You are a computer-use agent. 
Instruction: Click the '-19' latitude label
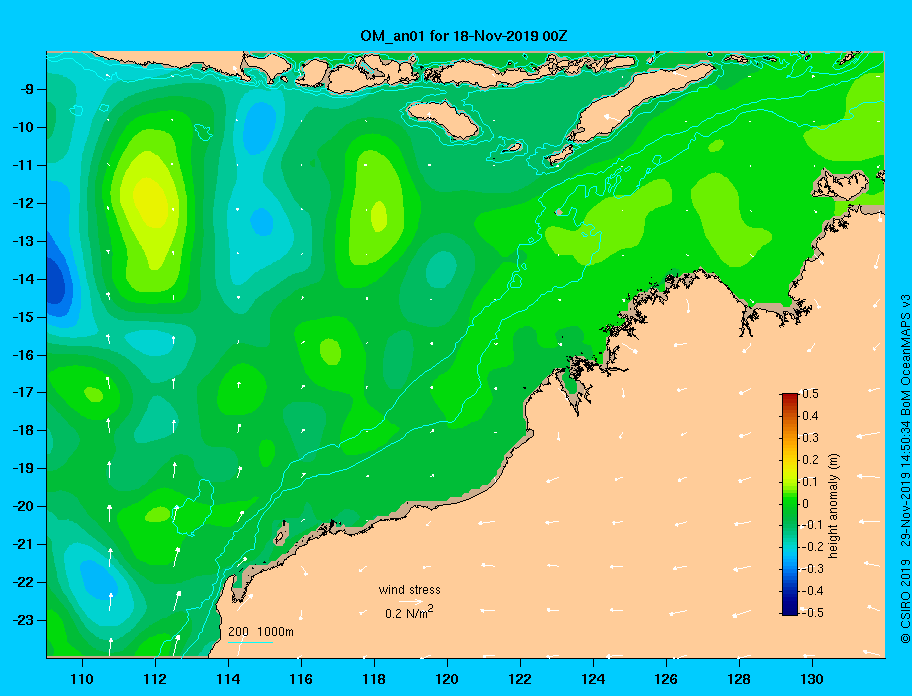pos(23,468)
